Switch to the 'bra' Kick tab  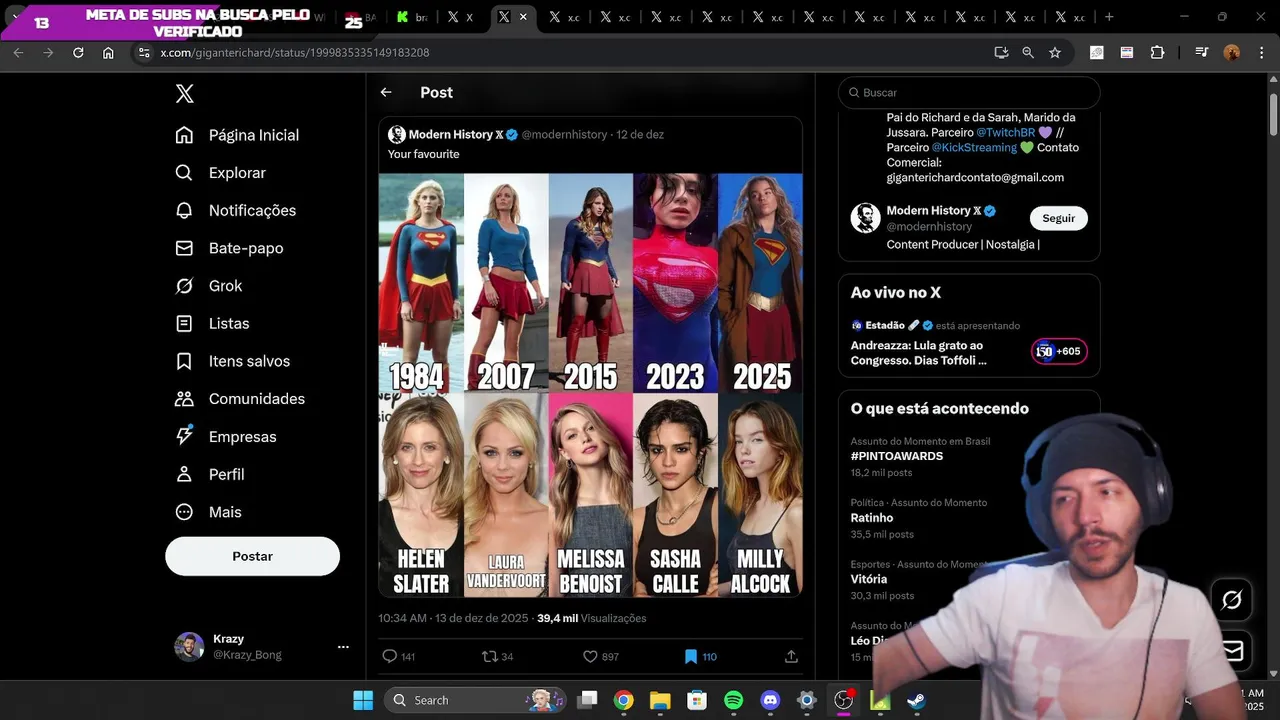click(411, 17)
